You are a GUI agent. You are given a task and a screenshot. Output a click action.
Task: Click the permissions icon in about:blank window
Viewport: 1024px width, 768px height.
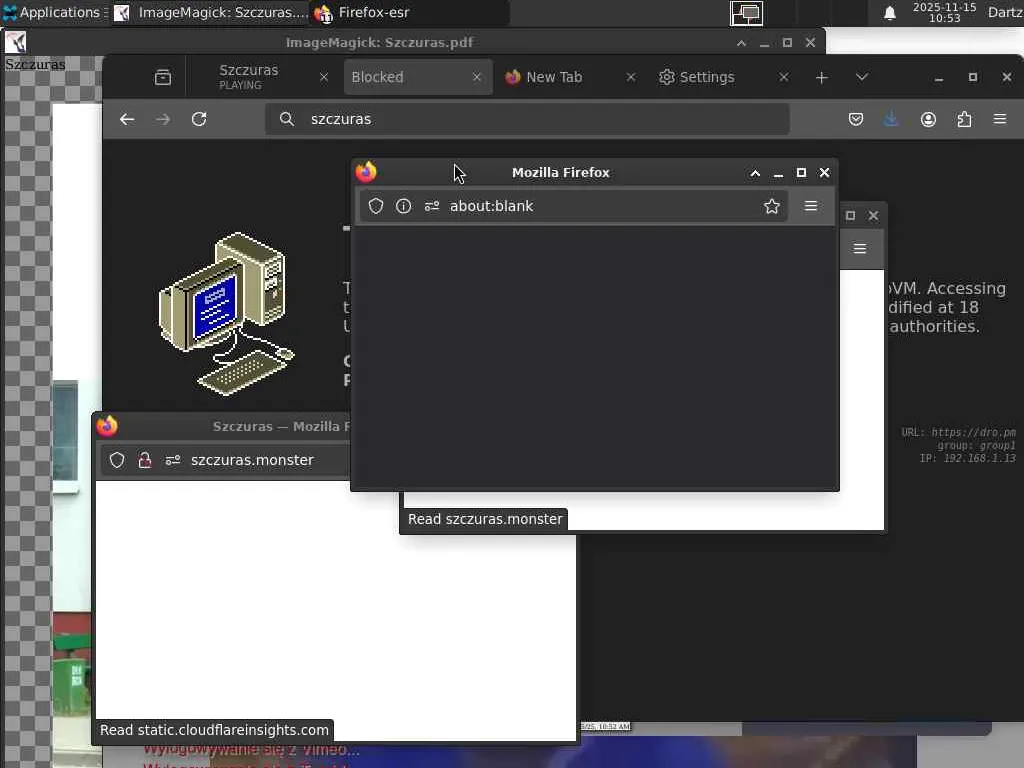[x=432, y=206]
